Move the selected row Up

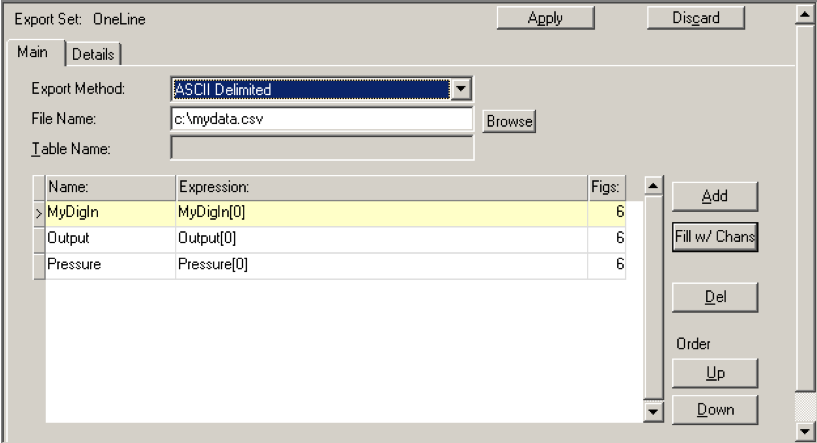(714, 373)
